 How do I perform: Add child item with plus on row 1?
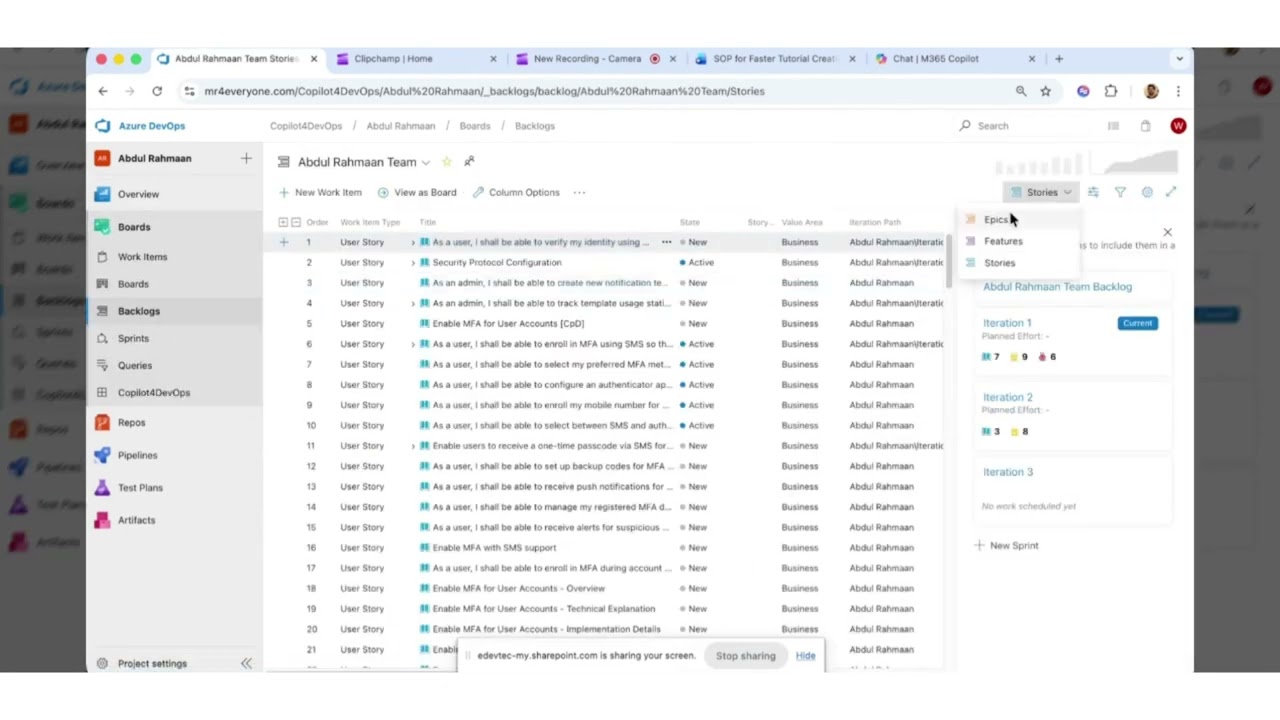(284, 242)
